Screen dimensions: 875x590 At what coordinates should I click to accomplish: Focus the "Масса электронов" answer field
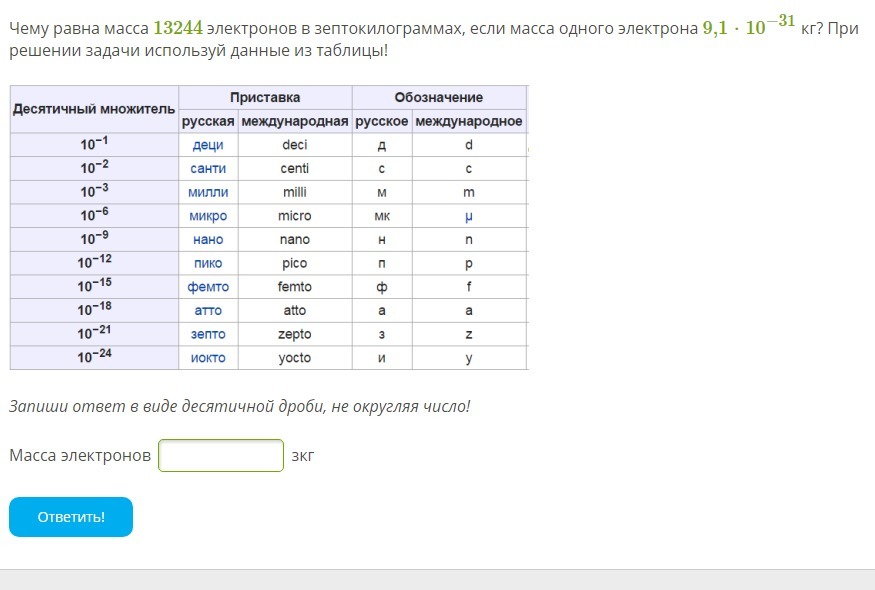pyautogui.click(x=221, y=456)
